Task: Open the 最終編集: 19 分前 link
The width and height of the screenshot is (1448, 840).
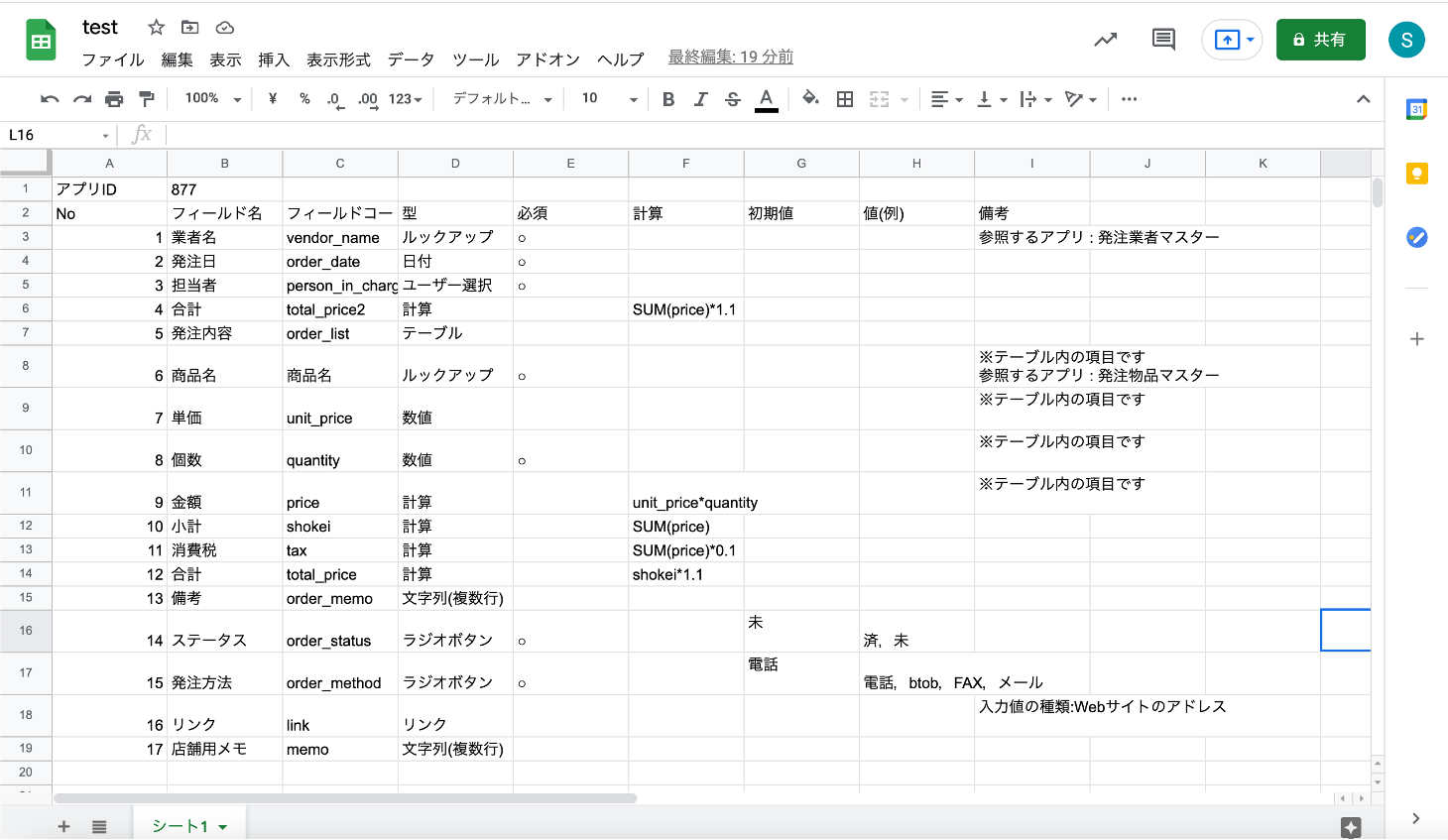Action: [730, 58]
